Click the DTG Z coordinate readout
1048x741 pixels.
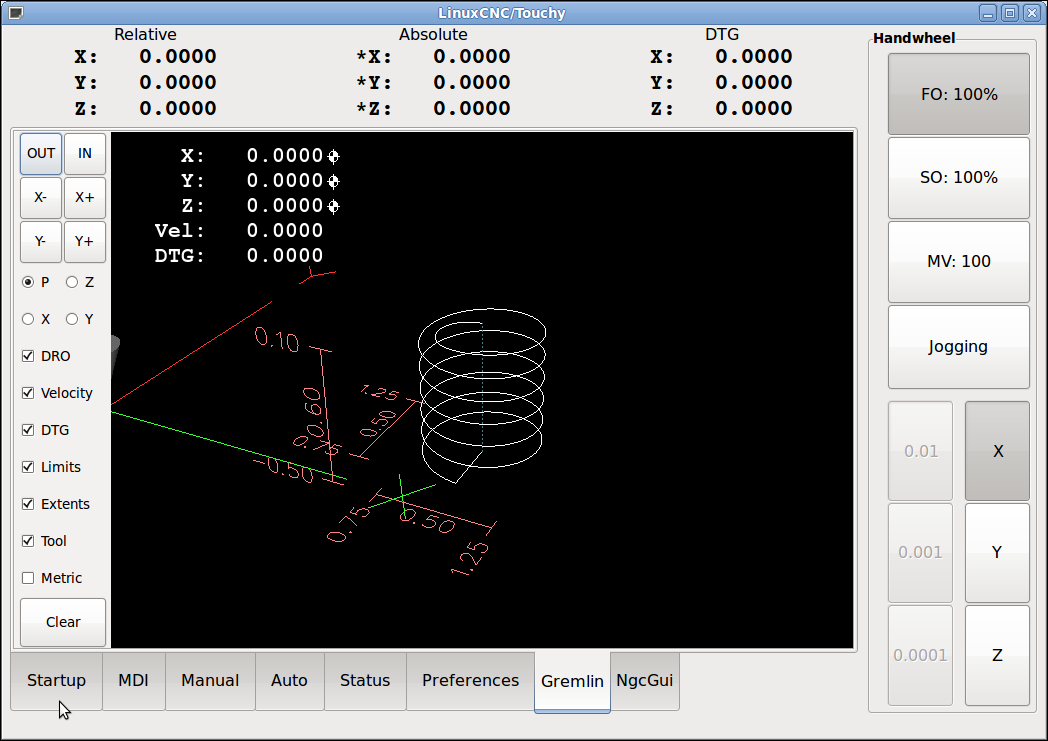coord(722,108)
